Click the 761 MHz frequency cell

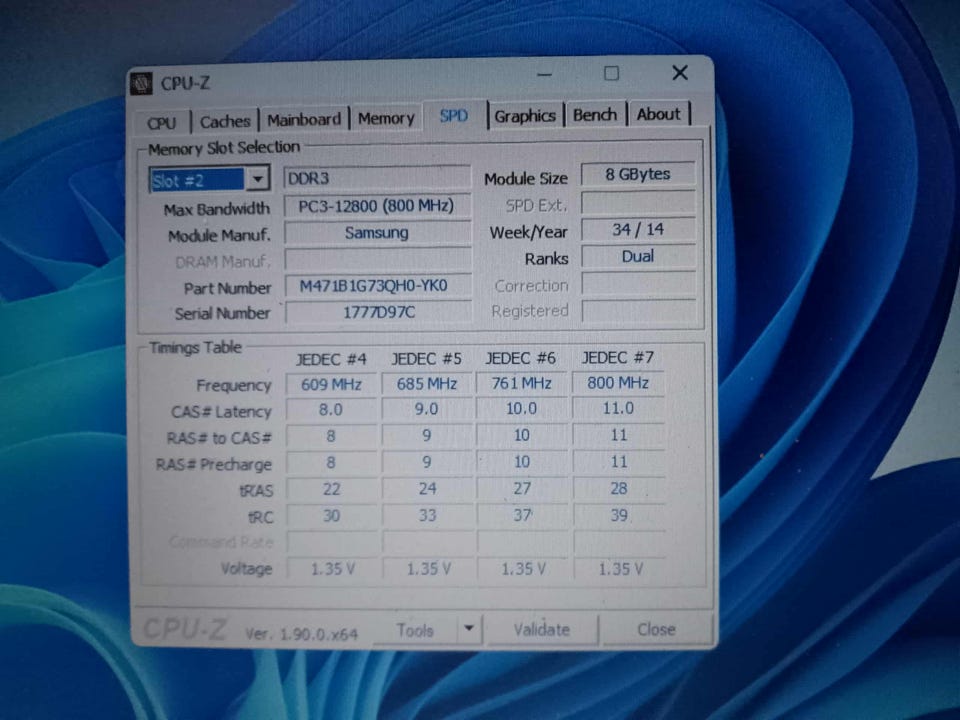522,383
